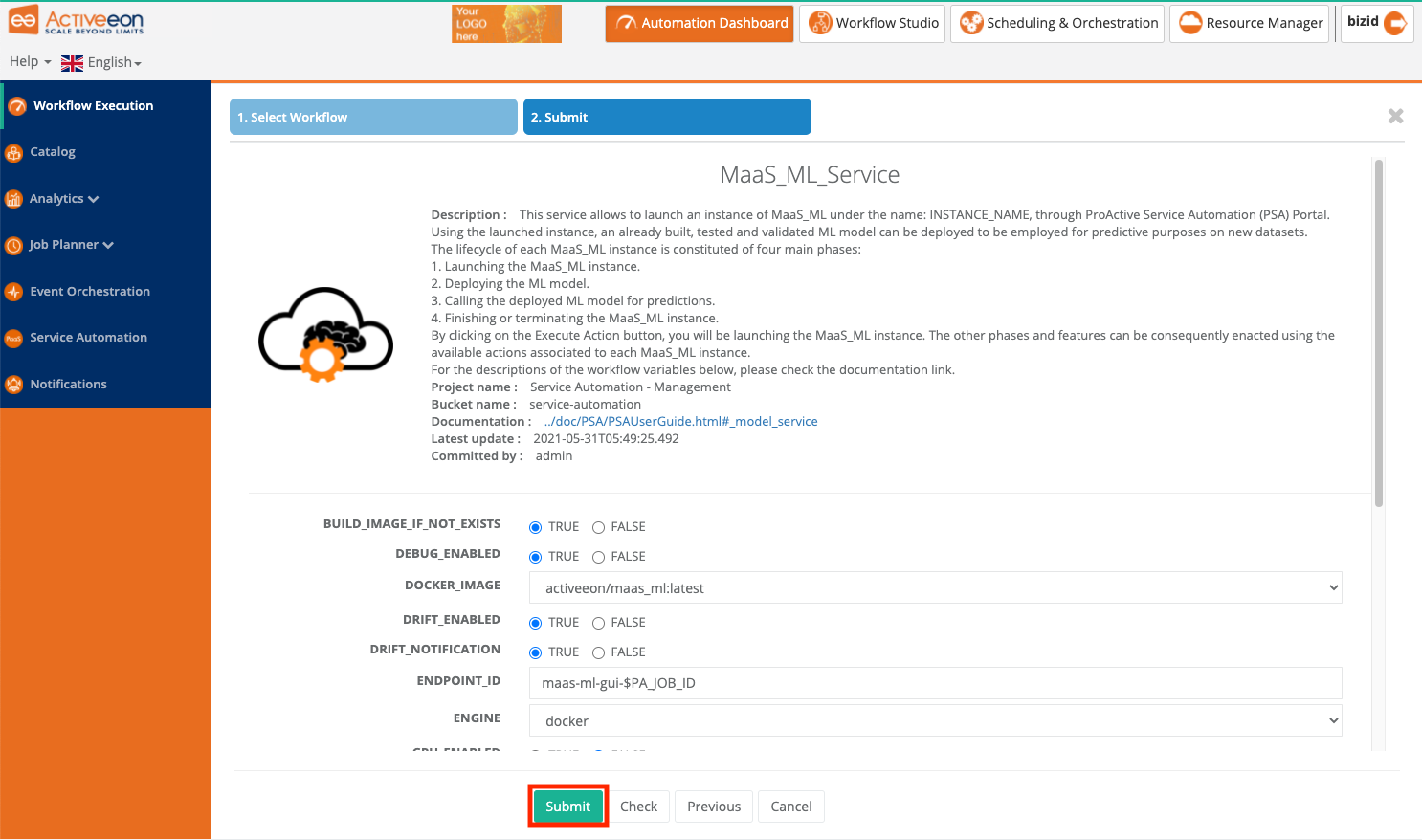Set DEBUG_ENABLED to TRUE
The width and height of the screenshot is (1422, 840).
536,557
